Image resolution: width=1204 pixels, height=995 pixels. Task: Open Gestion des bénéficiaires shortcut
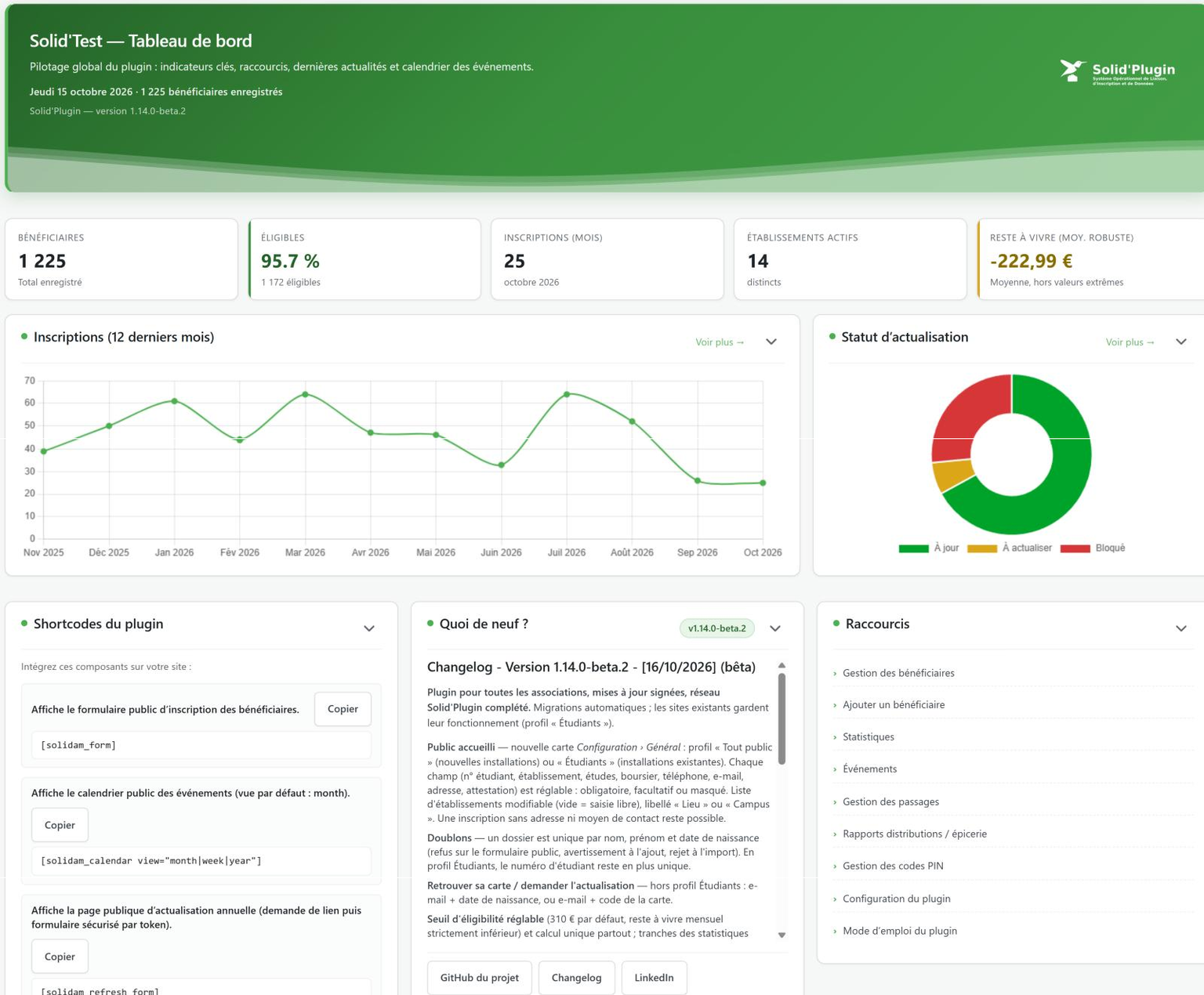click(898, 673)
